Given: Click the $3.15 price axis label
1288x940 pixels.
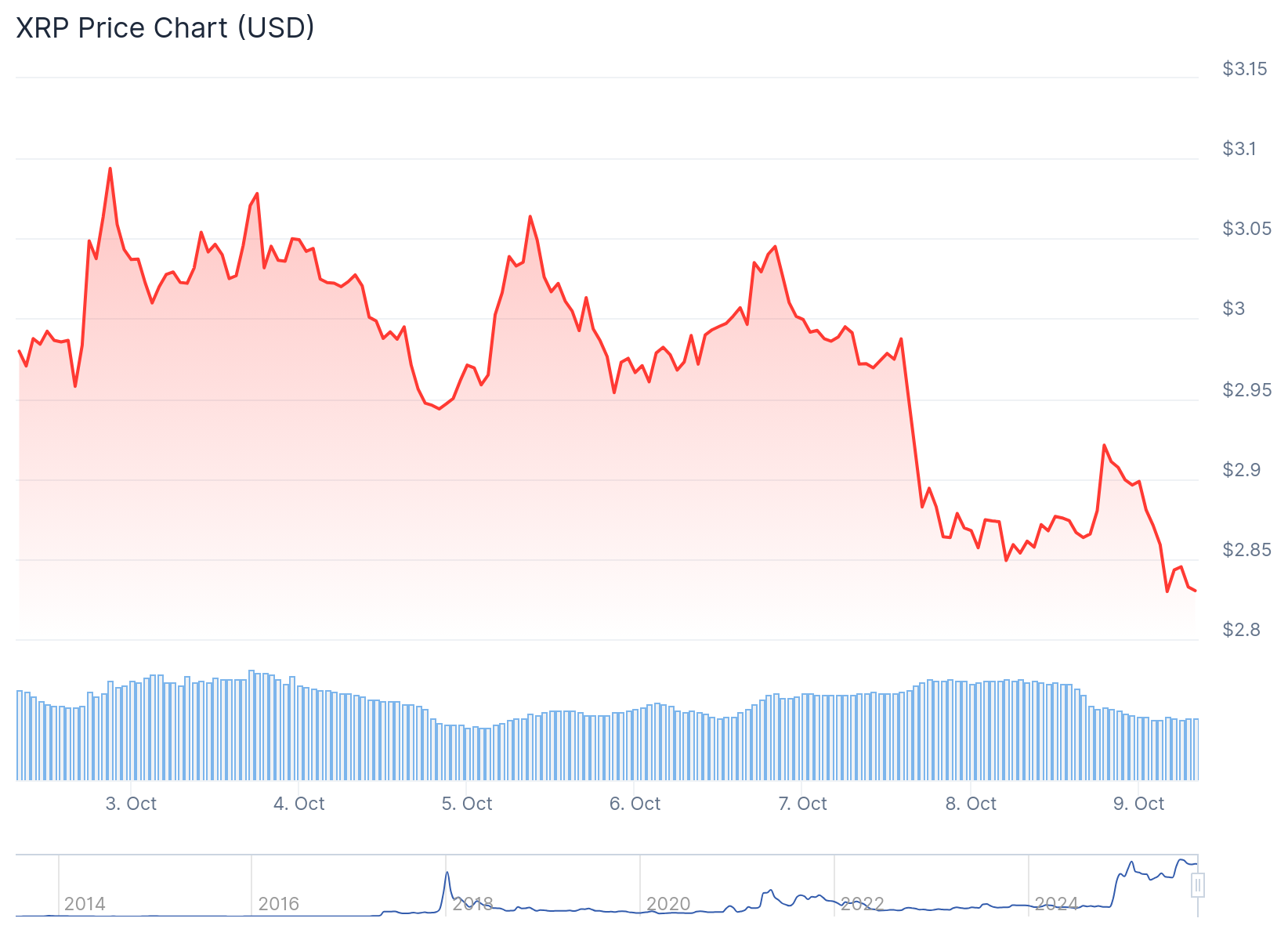Looking at the screenshot, I should click(1244, 69).
